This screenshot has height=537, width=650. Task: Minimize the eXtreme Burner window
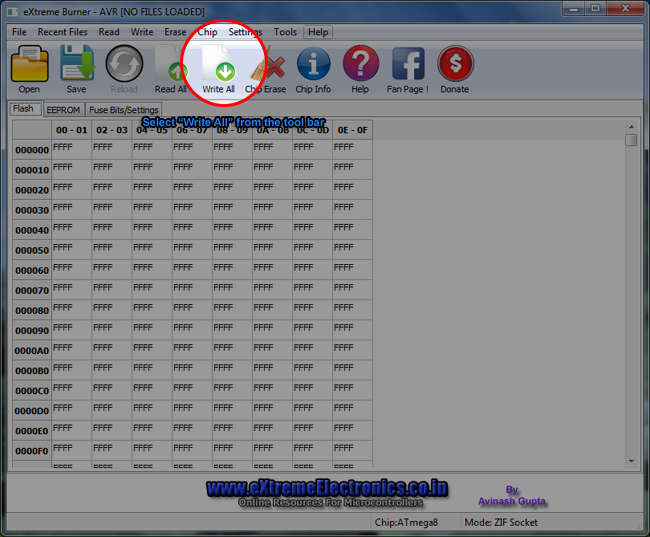(x=574, y=8)
